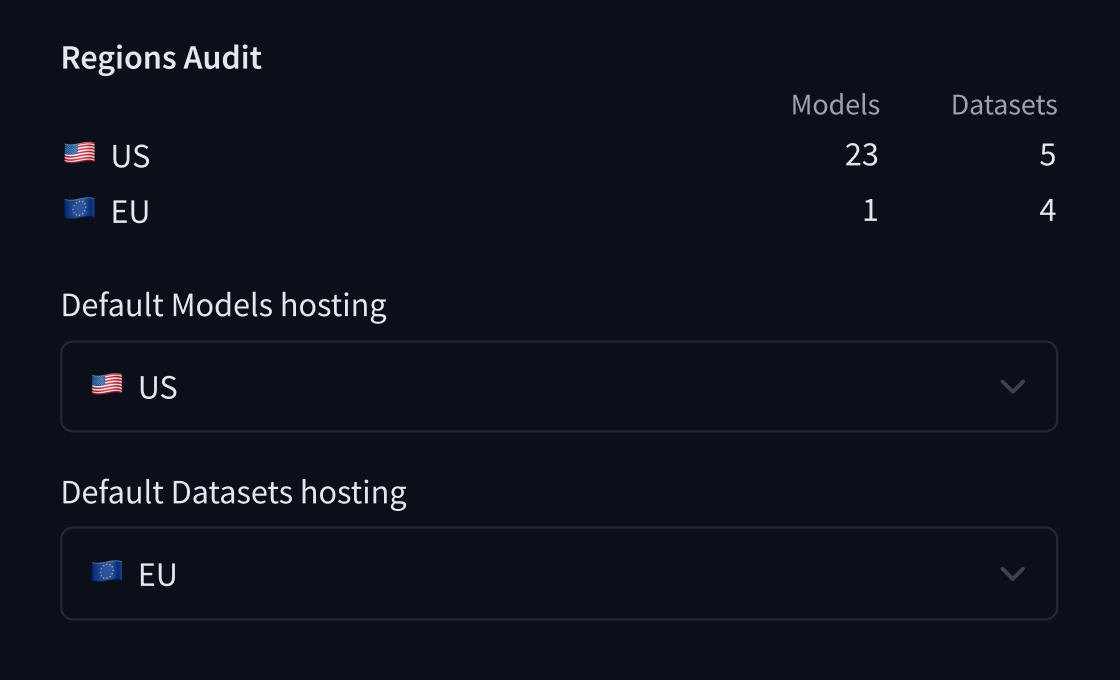Click the EU datasets count of 4
Screen dimensions: 1120x680
coord(1047,210)
